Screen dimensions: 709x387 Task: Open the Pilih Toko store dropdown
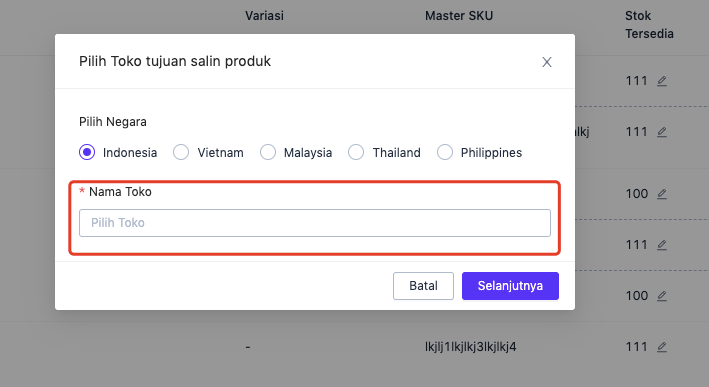[x=315, y=223]
